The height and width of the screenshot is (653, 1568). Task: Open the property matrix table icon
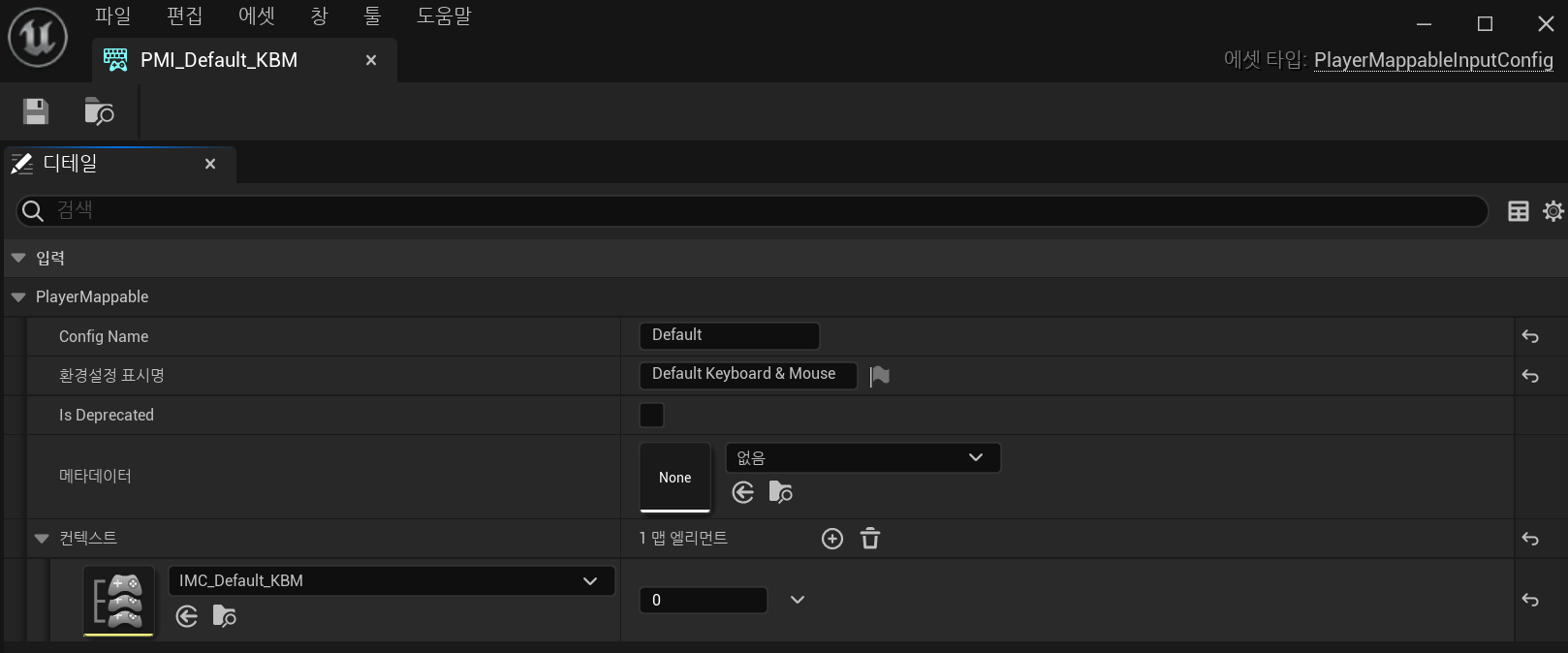[1519, 211]
